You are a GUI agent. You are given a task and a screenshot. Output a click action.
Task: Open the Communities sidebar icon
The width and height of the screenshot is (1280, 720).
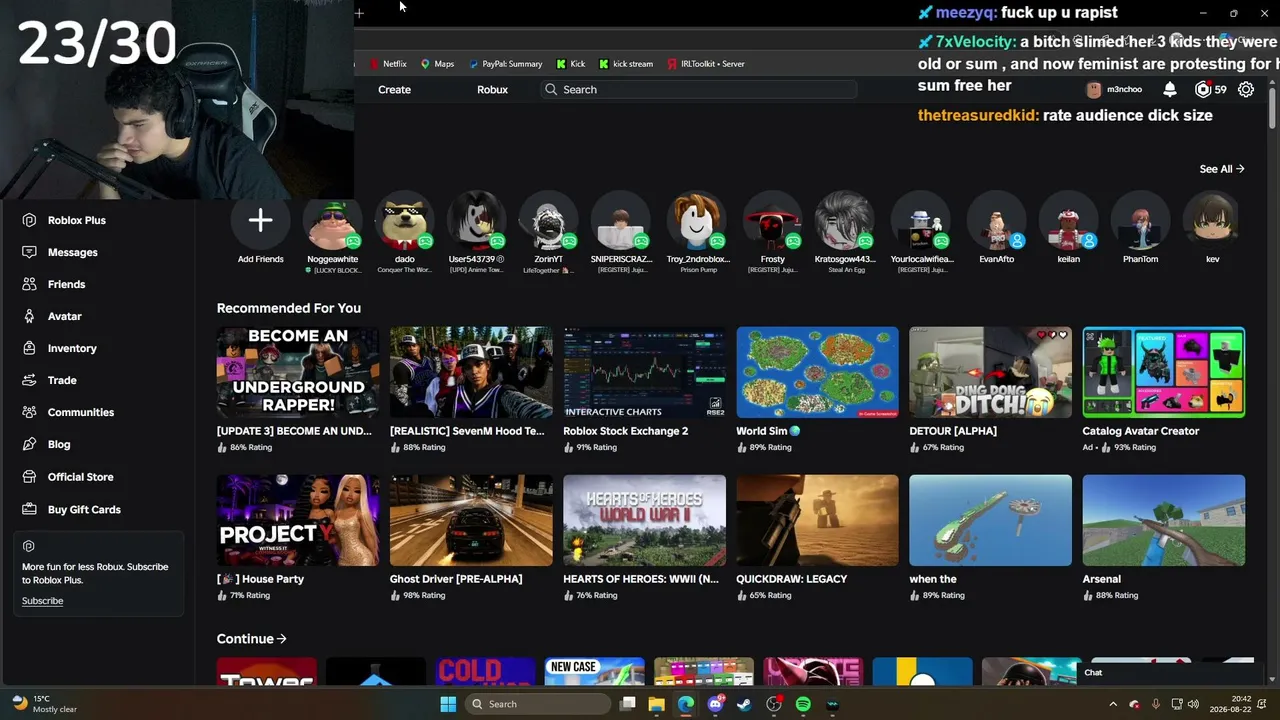pos(29,412)
